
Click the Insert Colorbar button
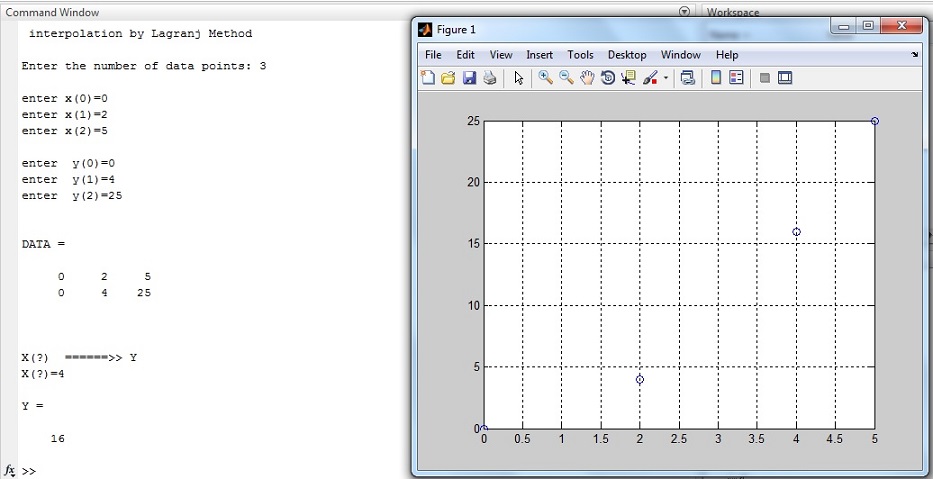[x=716, y=78]
